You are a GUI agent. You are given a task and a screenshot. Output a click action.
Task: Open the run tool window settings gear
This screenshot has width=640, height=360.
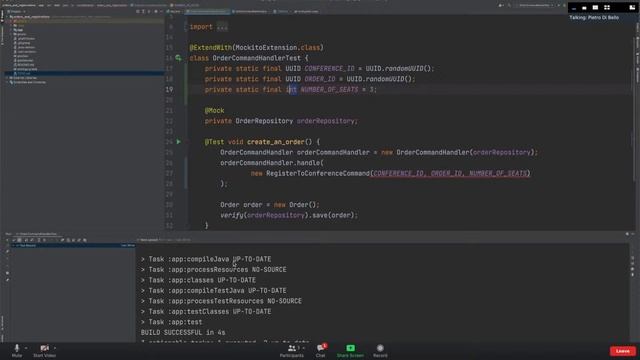(627, 234)
